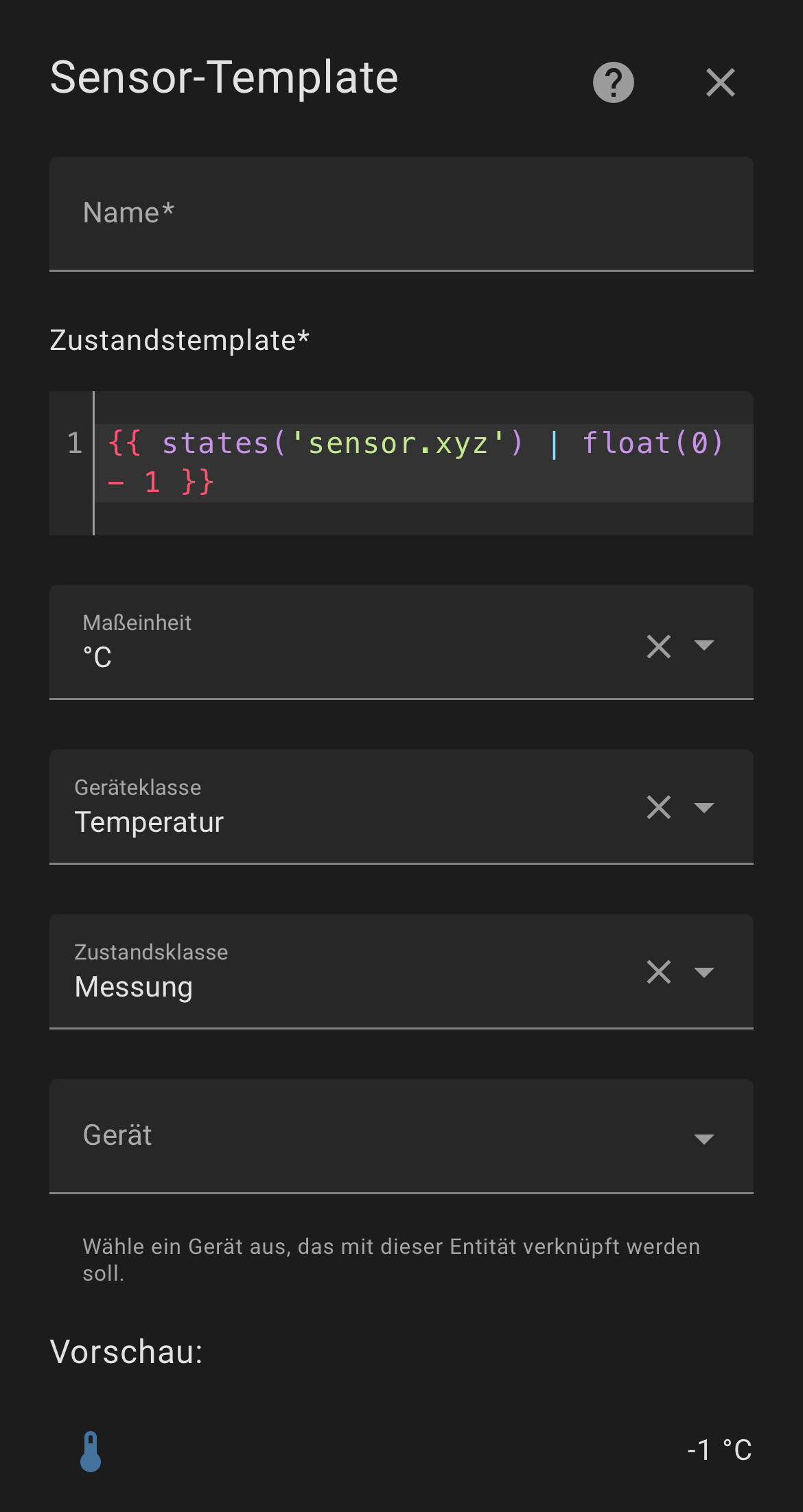This screenshot has height=1512, width=803.
Task: Click the thermometer icon in the preview
Action: coord(91,1451)
